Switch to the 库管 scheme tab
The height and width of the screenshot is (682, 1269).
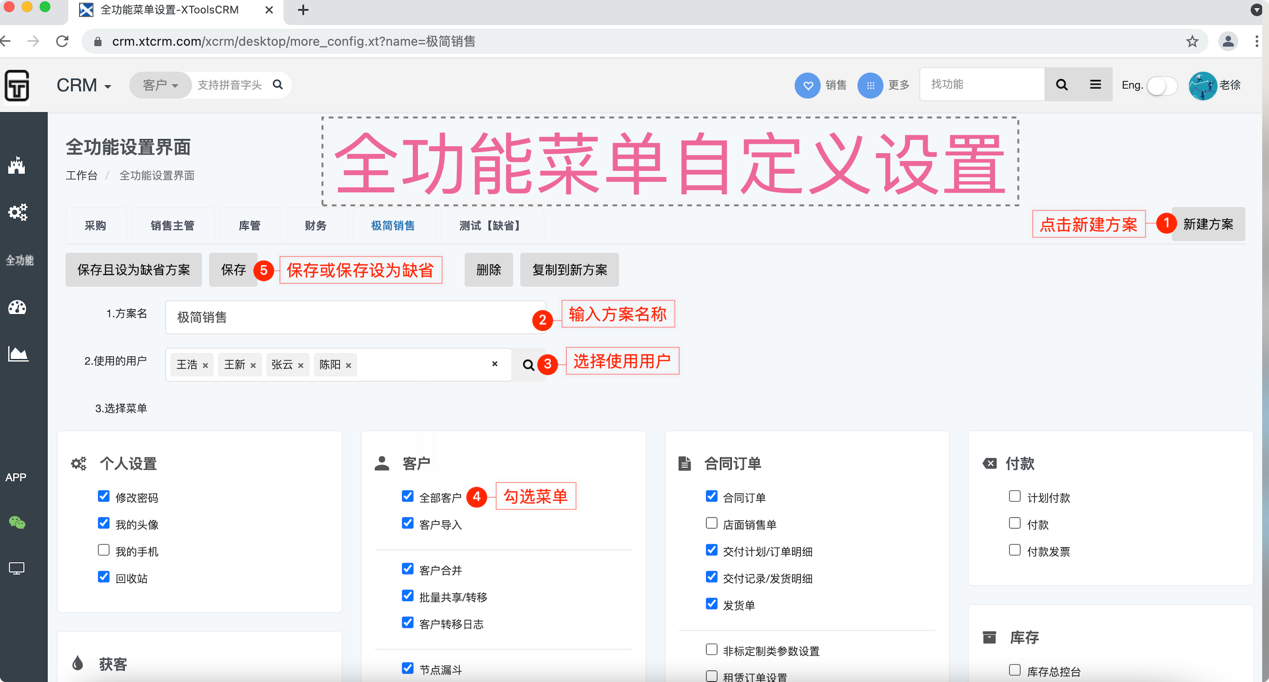(249, 226)
